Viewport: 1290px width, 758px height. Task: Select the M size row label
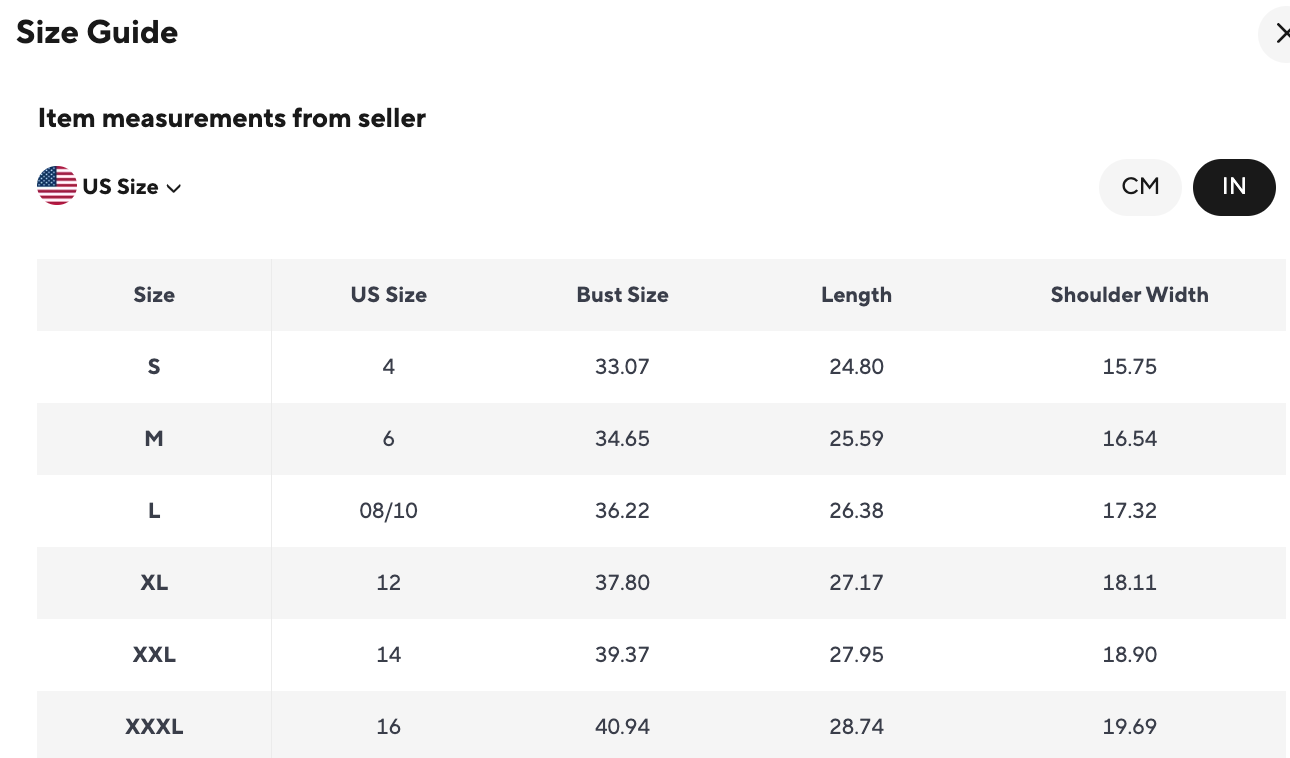click(x=154, y=439)
